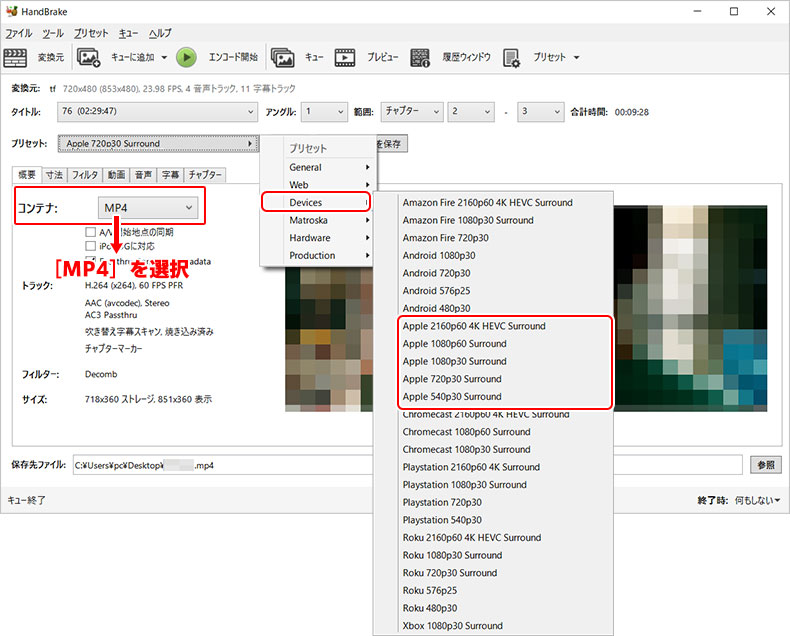
Task: Open the Queue menu in menu bar
Action: (x=128, y=33)
